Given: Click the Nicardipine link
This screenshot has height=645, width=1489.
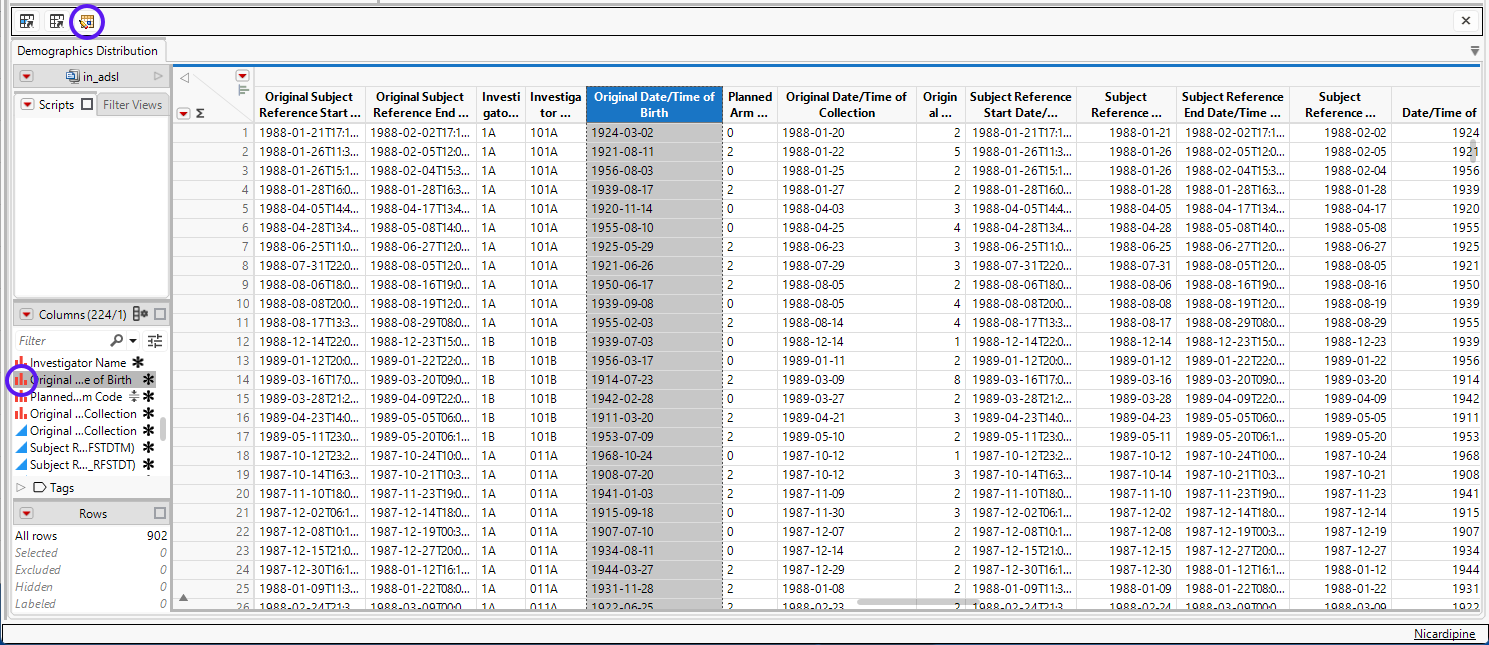Looking at the screenshot, I should pos(1444,634).
